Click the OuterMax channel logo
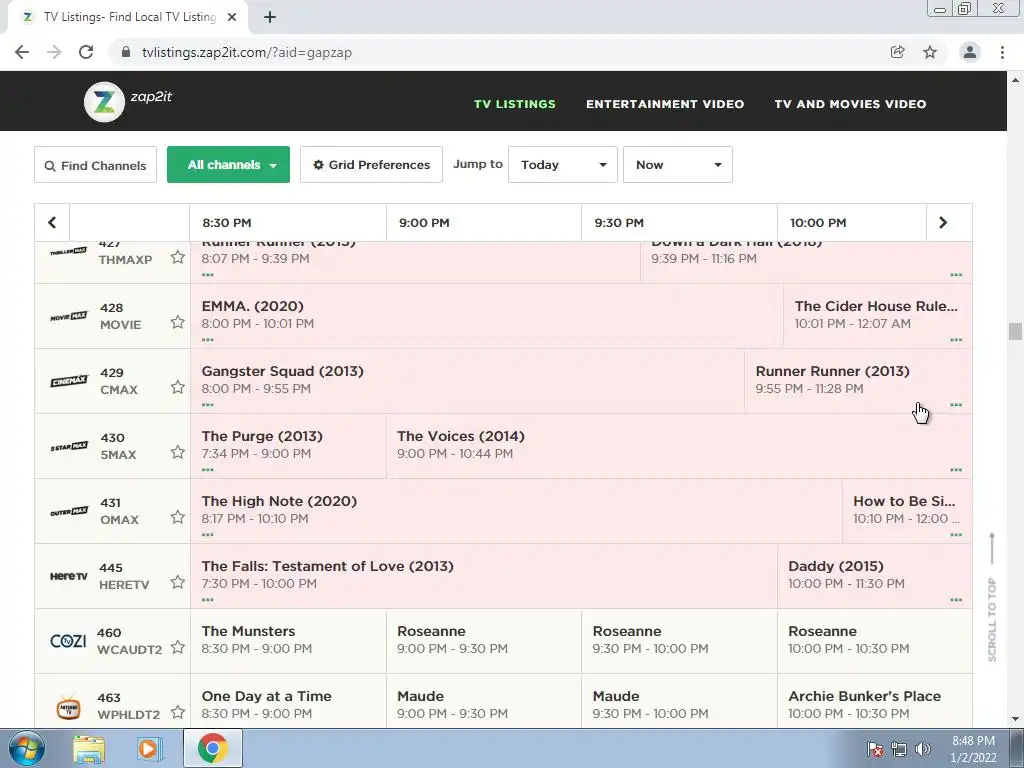Screen dimensions: 1024x768 click(x=69, y=511)
